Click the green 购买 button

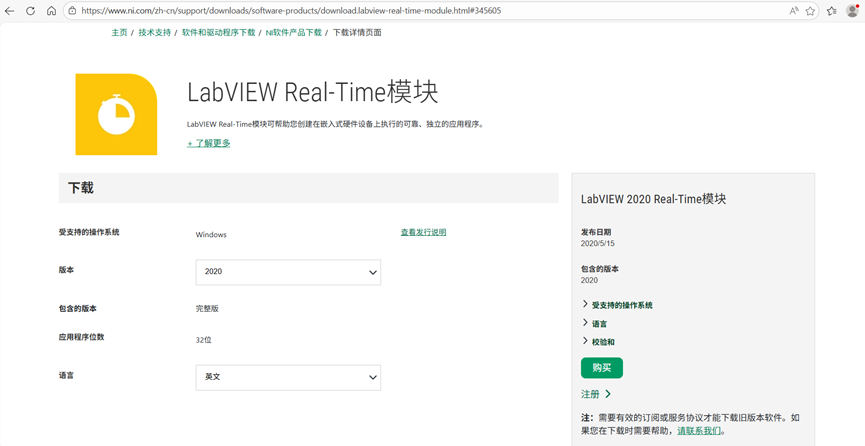coord(602,368)
